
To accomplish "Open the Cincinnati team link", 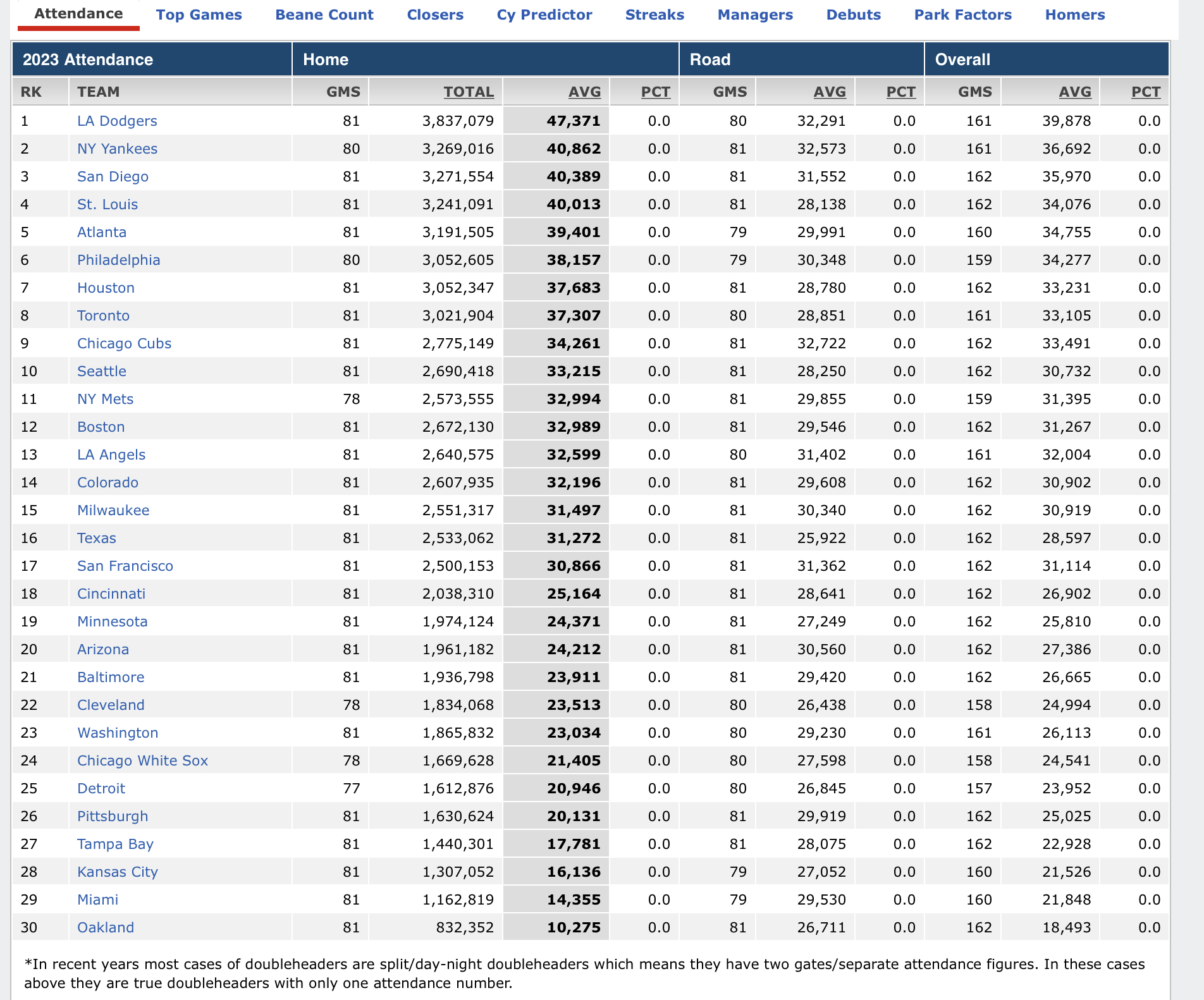I will 111,594.
